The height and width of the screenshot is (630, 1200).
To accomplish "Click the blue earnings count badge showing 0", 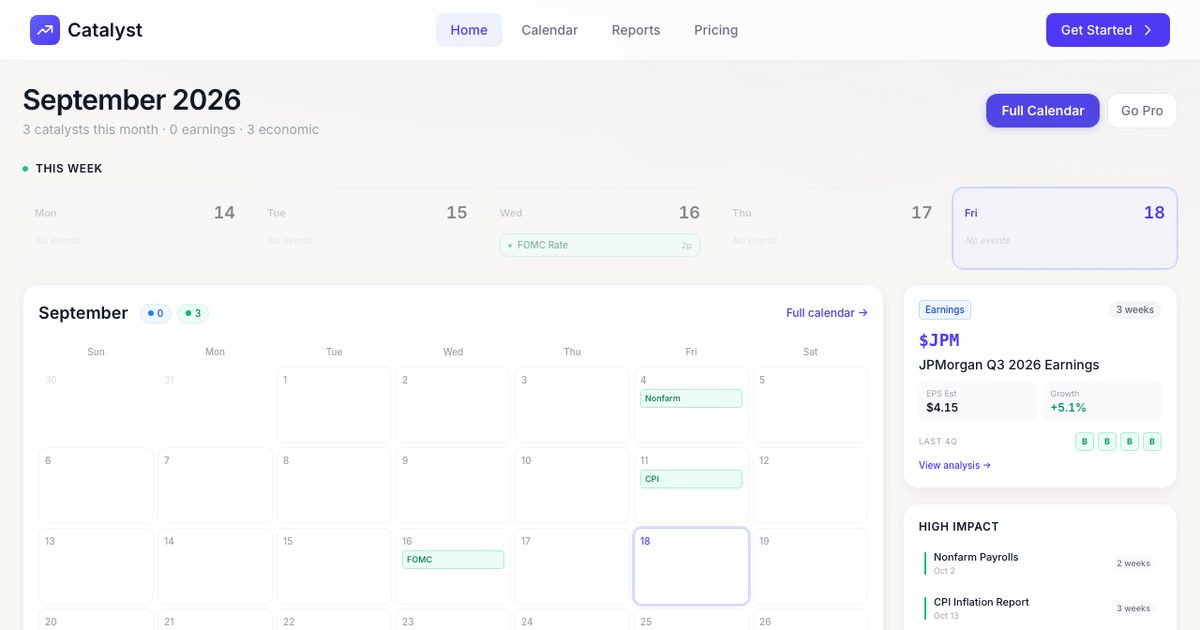I will [x=155, y=313].
